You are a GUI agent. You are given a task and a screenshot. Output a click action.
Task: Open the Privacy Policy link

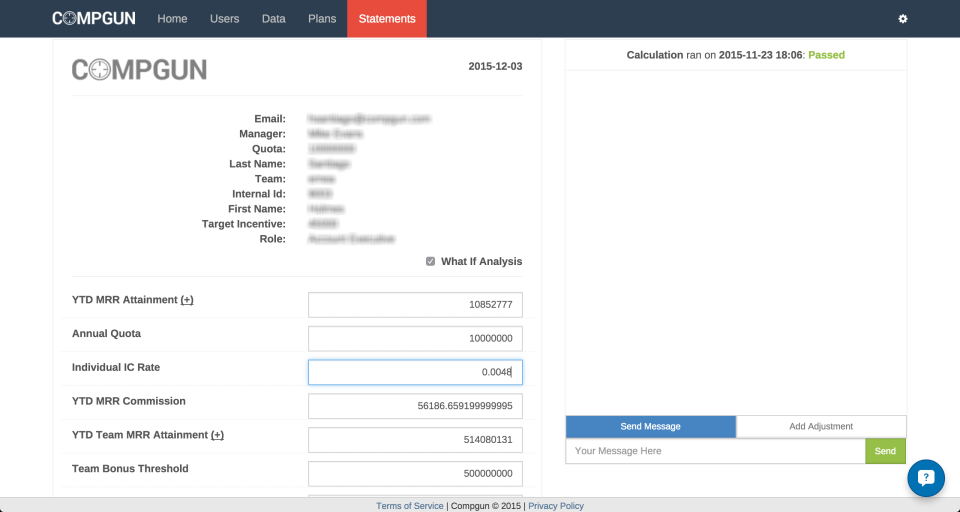pyautogui.click(x=556, y=506)
